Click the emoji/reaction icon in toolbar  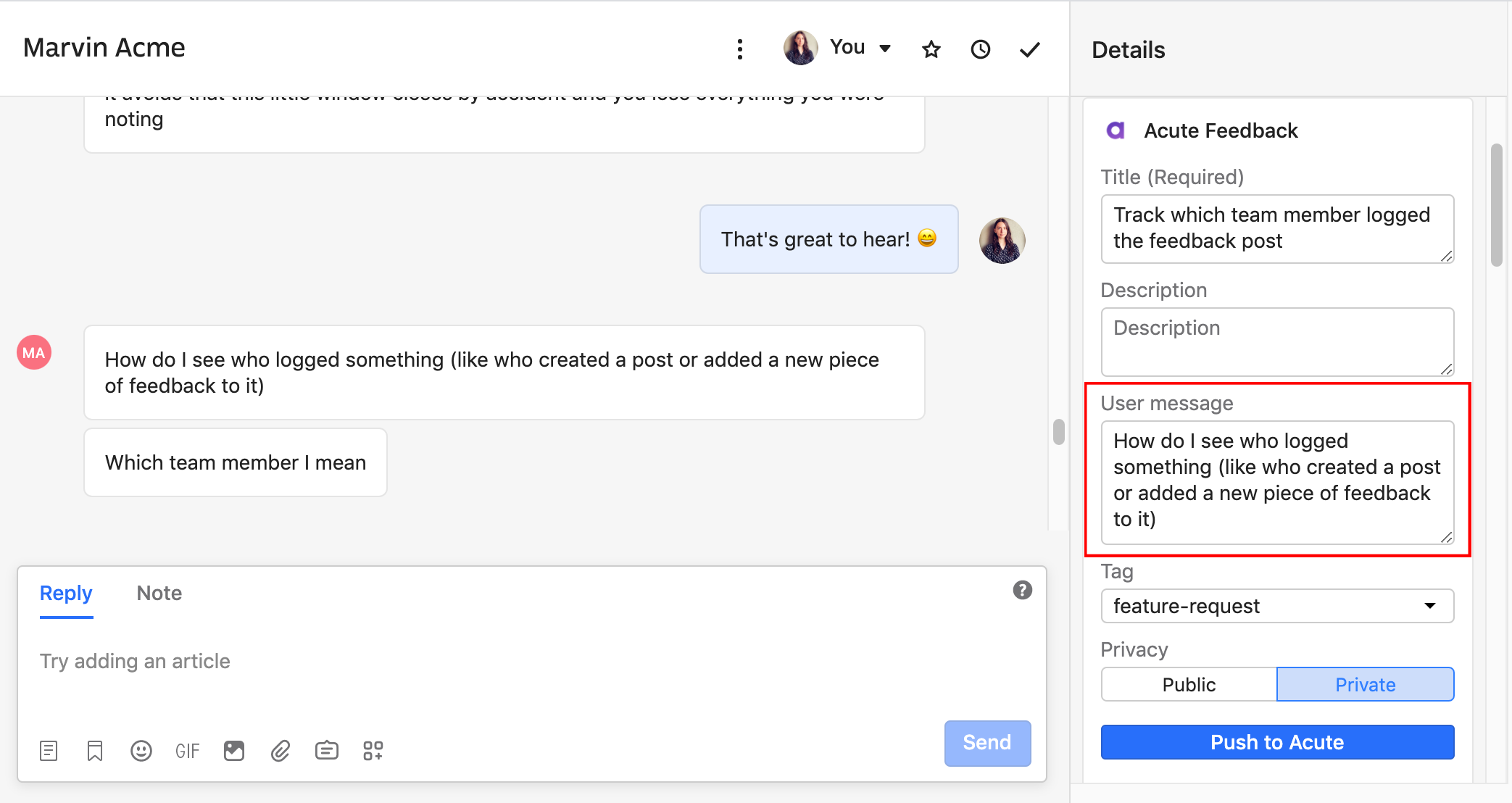point(140,750)
